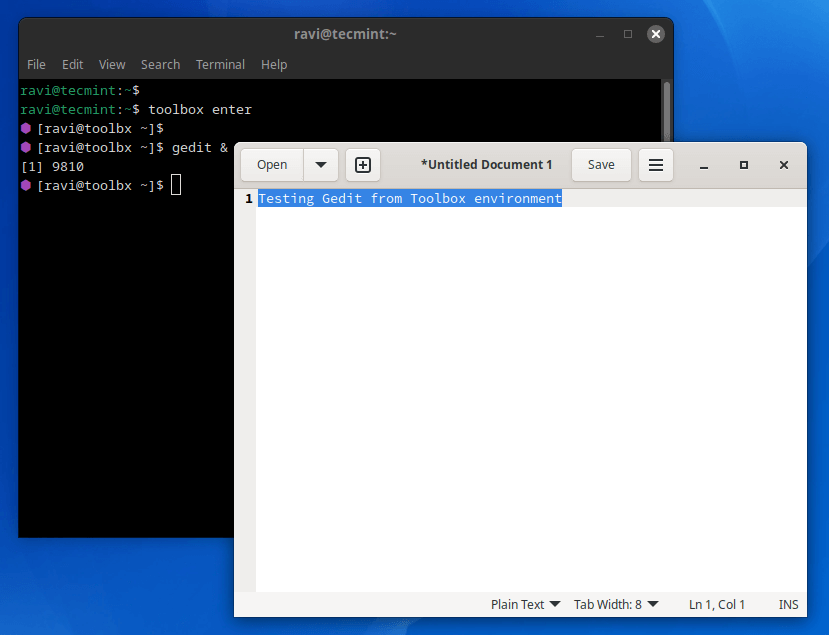Click the terminal prompt after [ravi@toolbx ~]$
This screenshot has height=635, width=829.
pyautogui.click(x=176, y=185)
